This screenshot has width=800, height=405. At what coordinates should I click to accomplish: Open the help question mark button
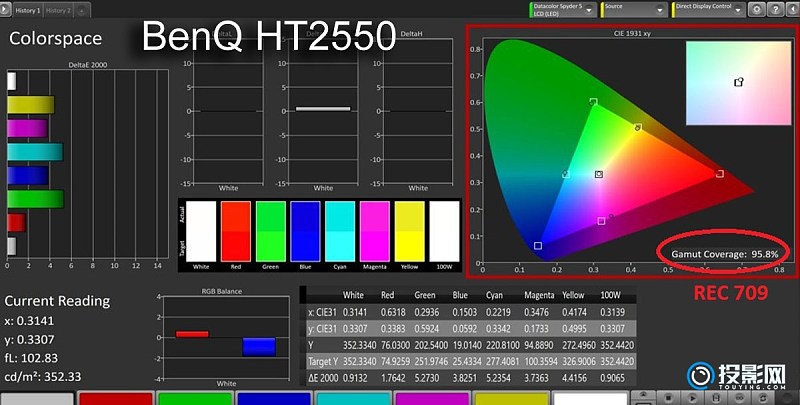click(775, 9)
